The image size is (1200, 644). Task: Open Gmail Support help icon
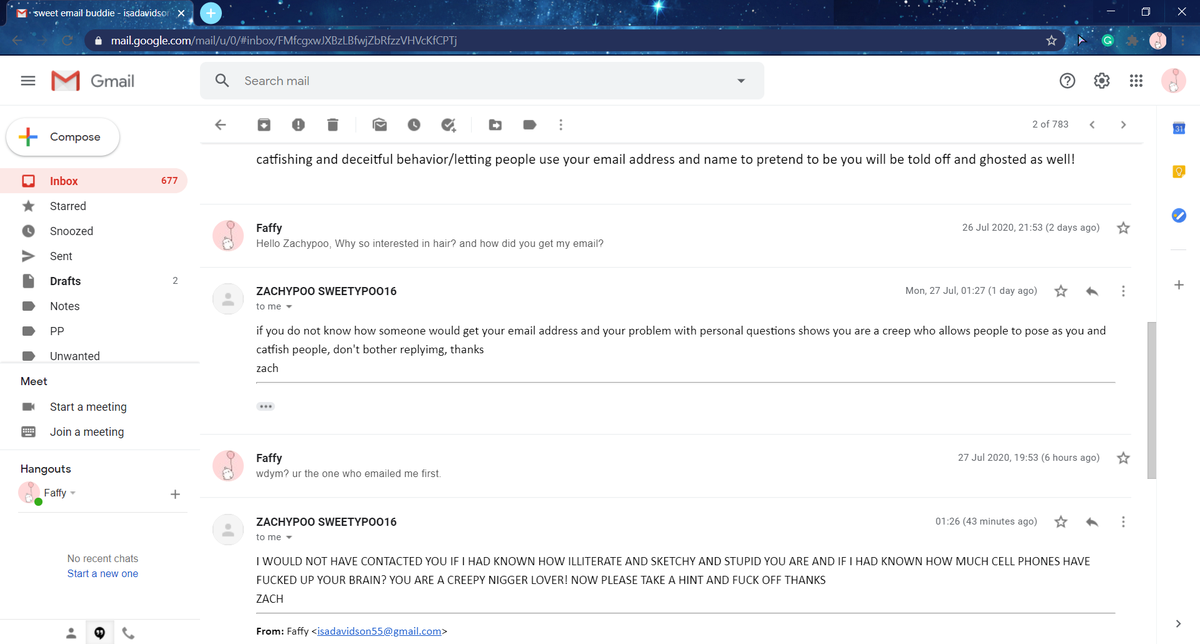(1067, 81)
